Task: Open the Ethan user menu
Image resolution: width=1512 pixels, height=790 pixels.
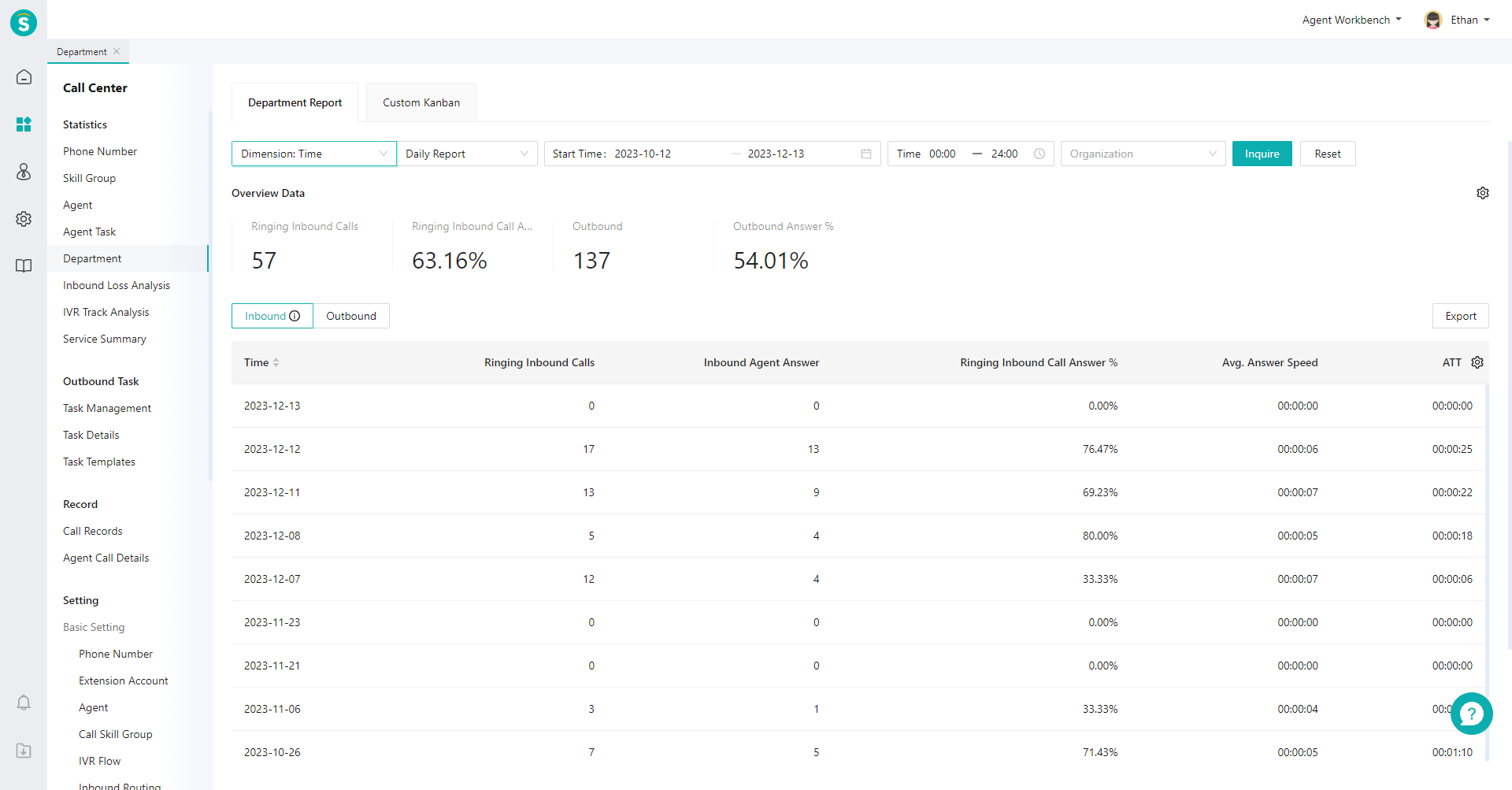Action: 1470,20
